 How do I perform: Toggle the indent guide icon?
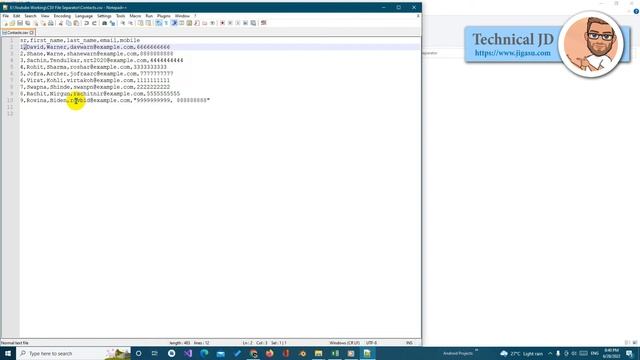pyautogui.click(x=174, y=23)
